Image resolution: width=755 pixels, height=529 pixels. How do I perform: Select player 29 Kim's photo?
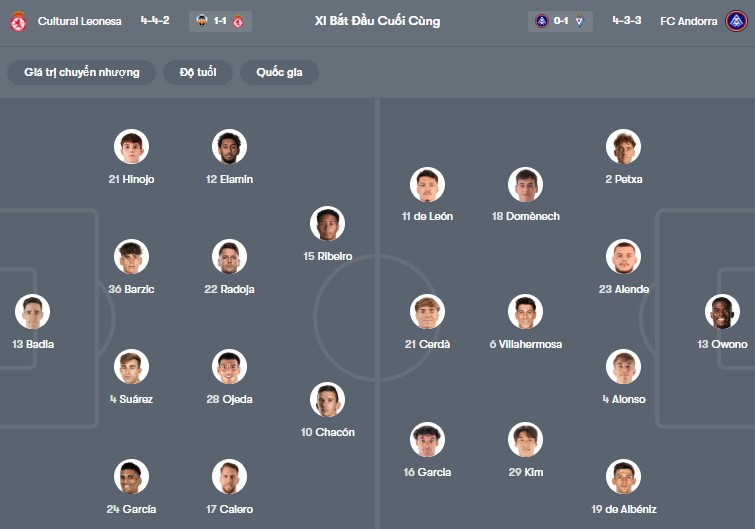pos(525,440)
